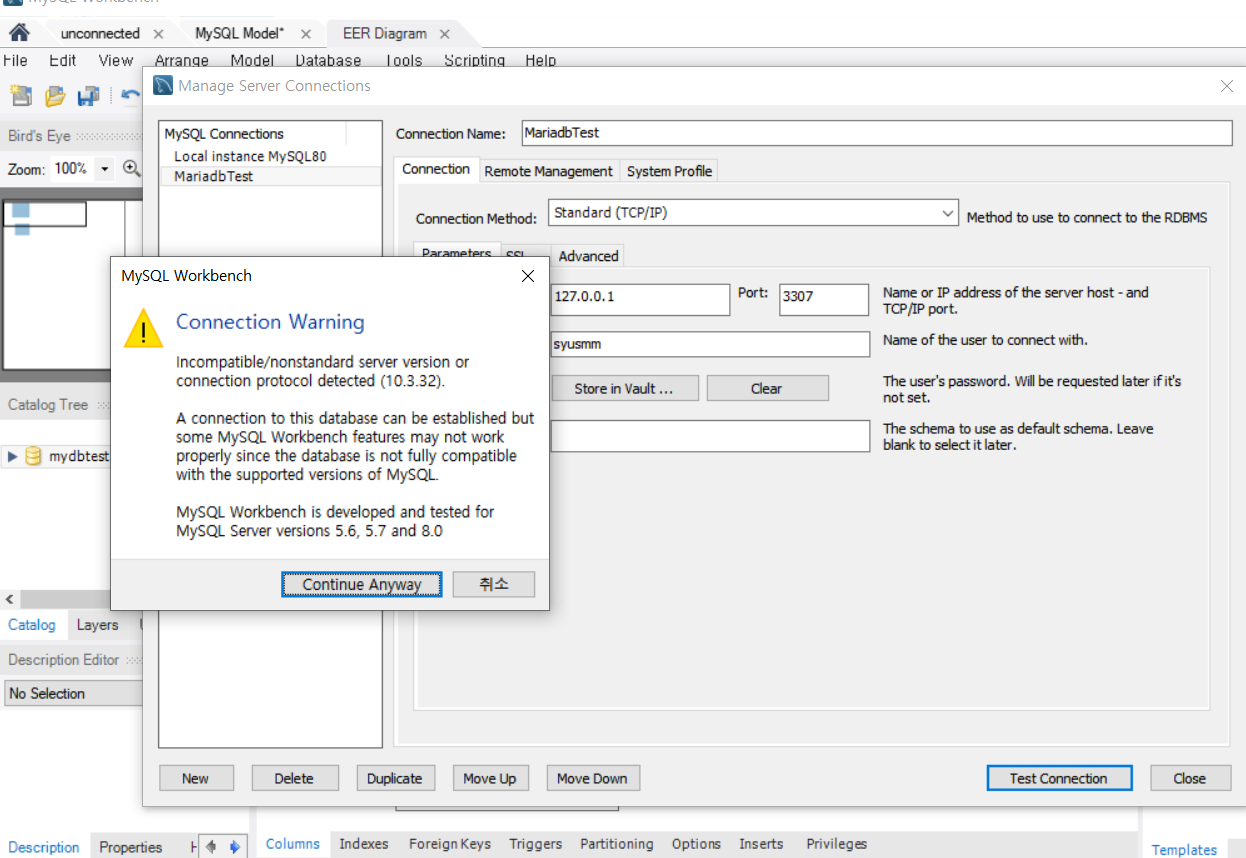The height and width of the screenshot is (858, 1246).
Task: Switch to the Layers panel tab
Action: (97, 625)
